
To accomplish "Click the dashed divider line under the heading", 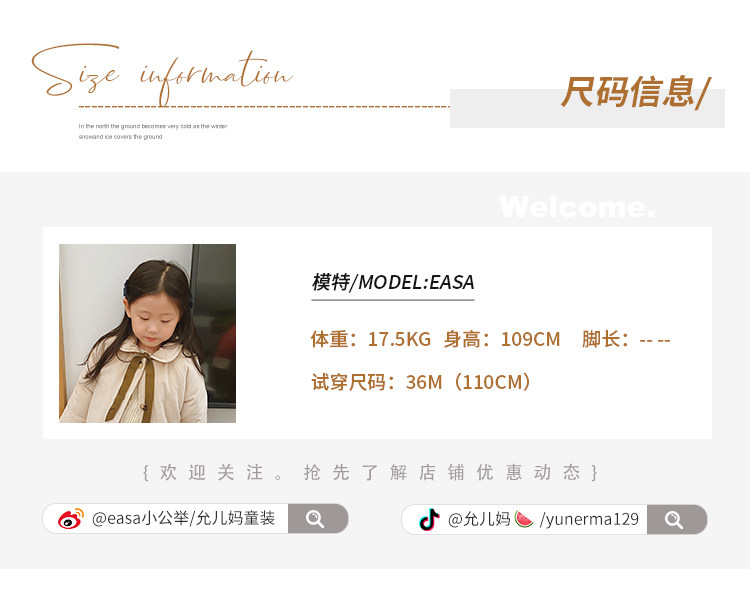I will click(264, 107).
